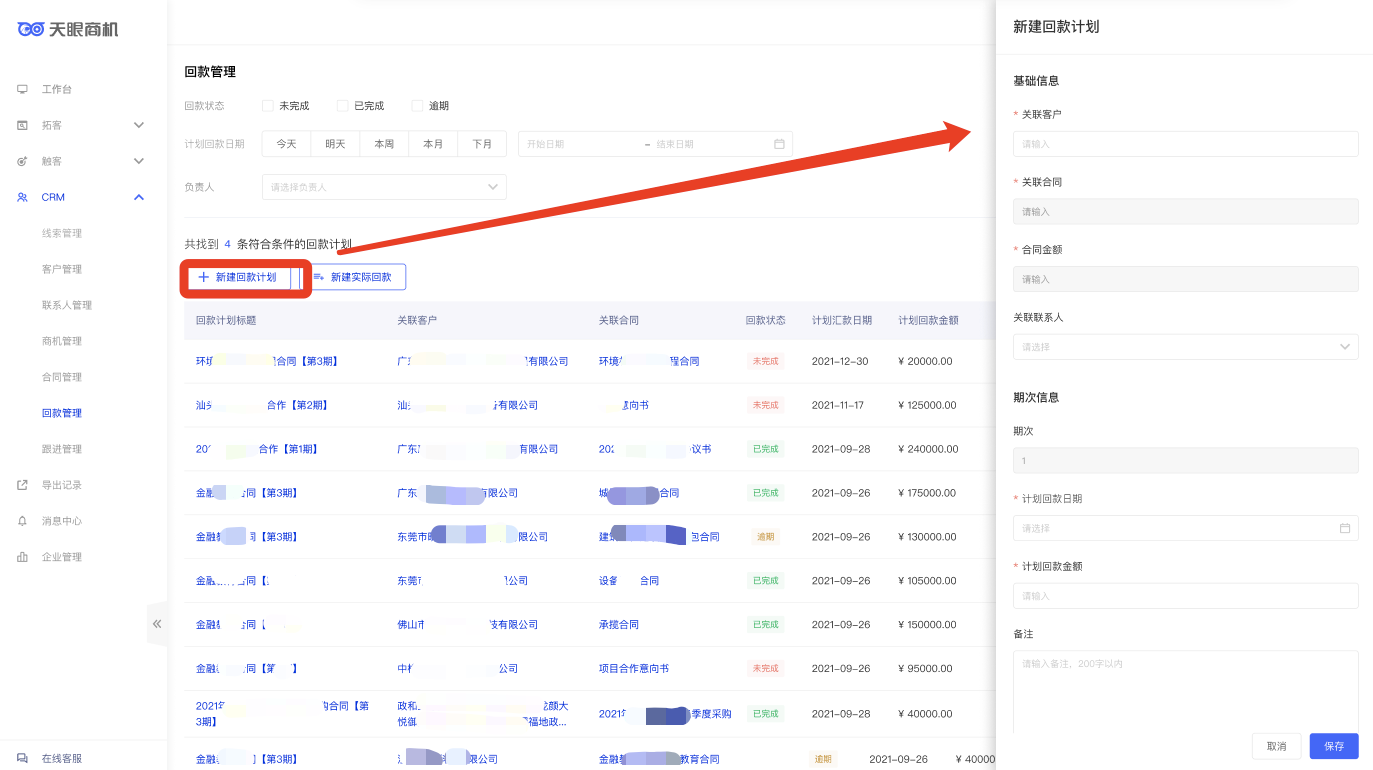Open the 工作台 monitor icon
The width and height of the screenshot is (1373, 770).
click(22, 89)
